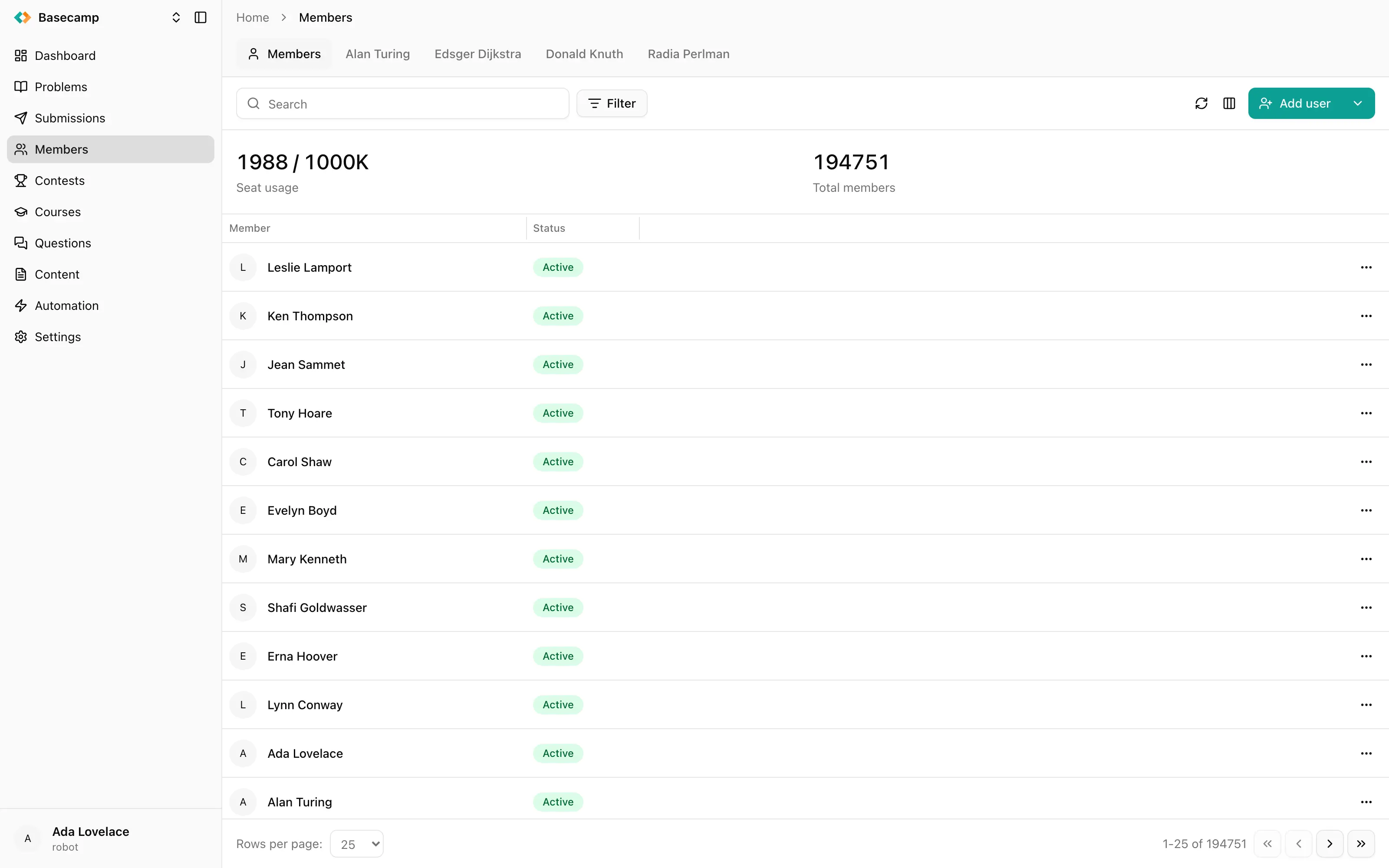Open the Filter options
Viewport: 1389px width, 868px height.
click(x=612, y=103)
